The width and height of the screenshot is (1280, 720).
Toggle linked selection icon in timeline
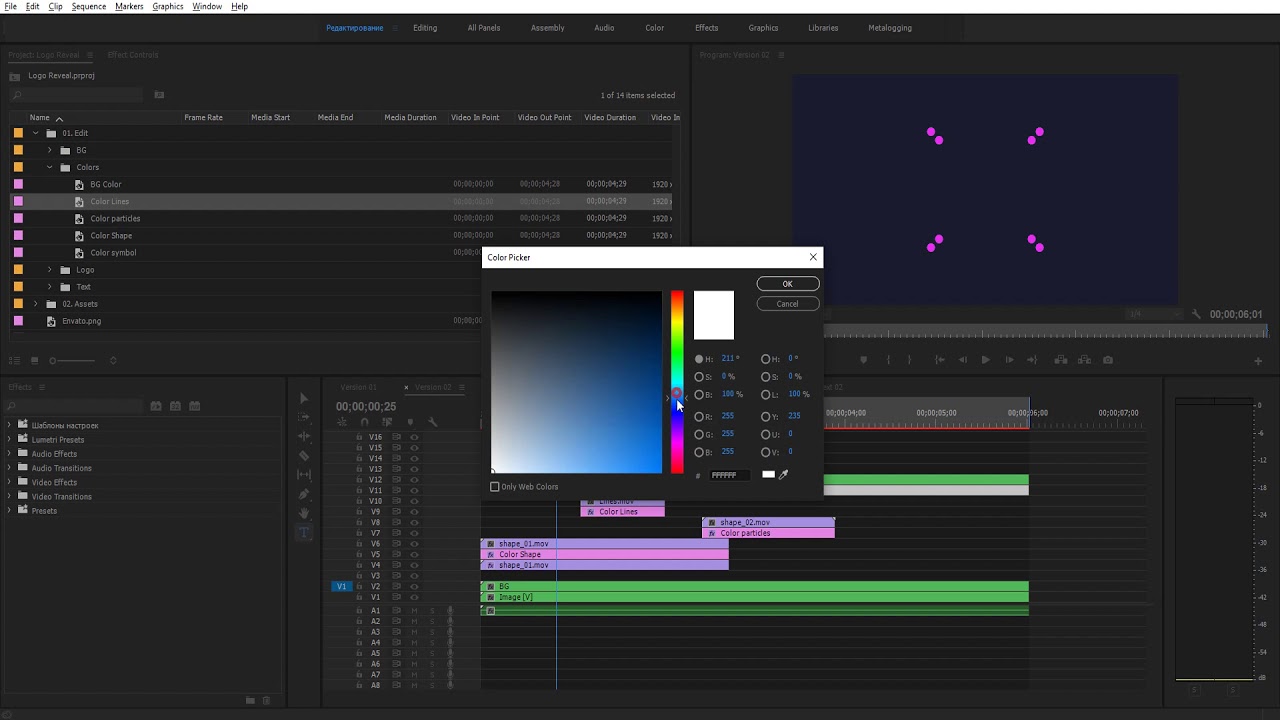[387, 422]
